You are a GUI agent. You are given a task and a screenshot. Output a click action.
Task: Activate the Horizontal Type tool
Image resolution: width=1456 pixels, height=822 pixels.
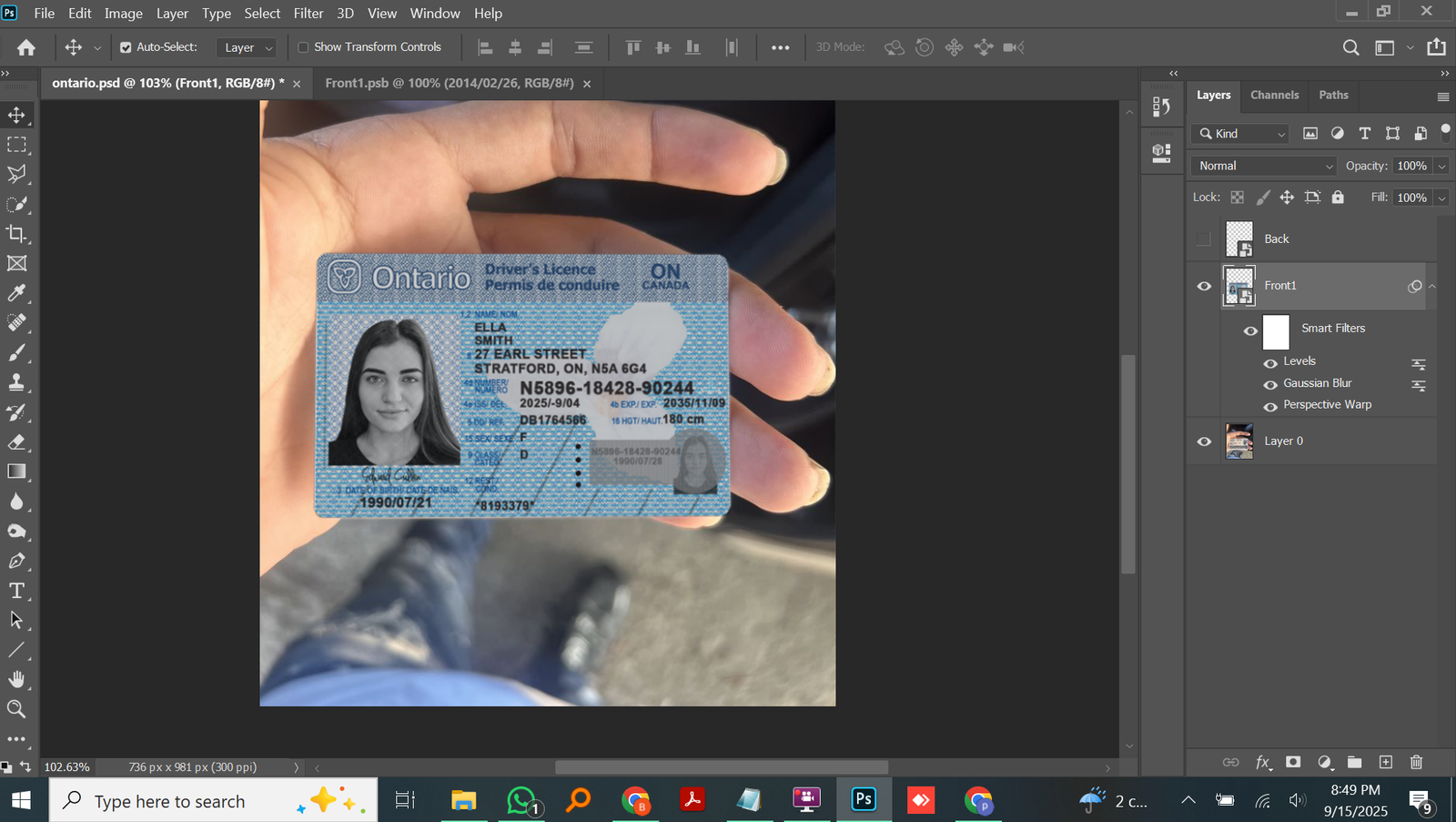pos(16,591)
